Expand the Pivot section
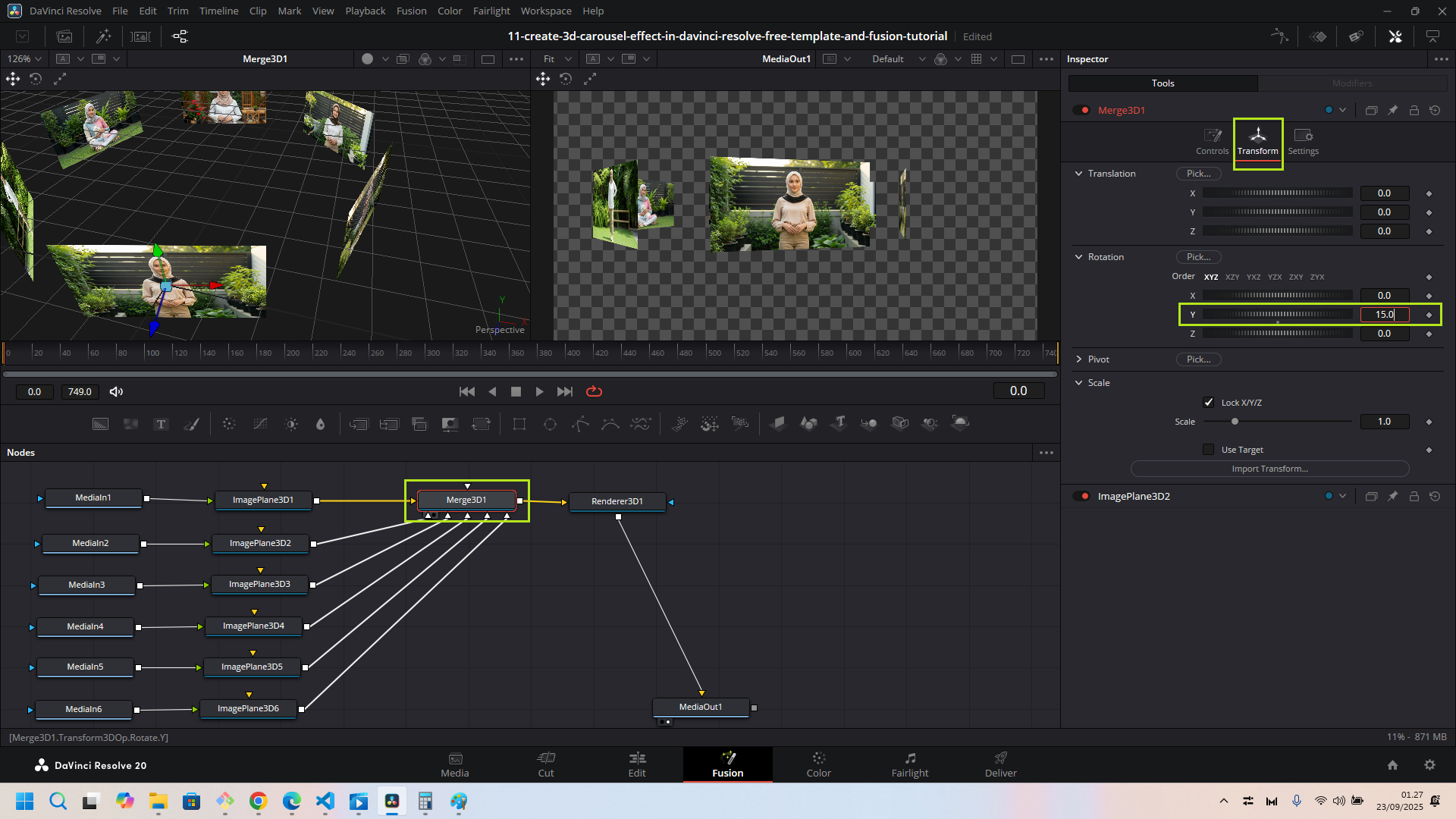This screenshot has width=1456, height=819. (1078, 359)
